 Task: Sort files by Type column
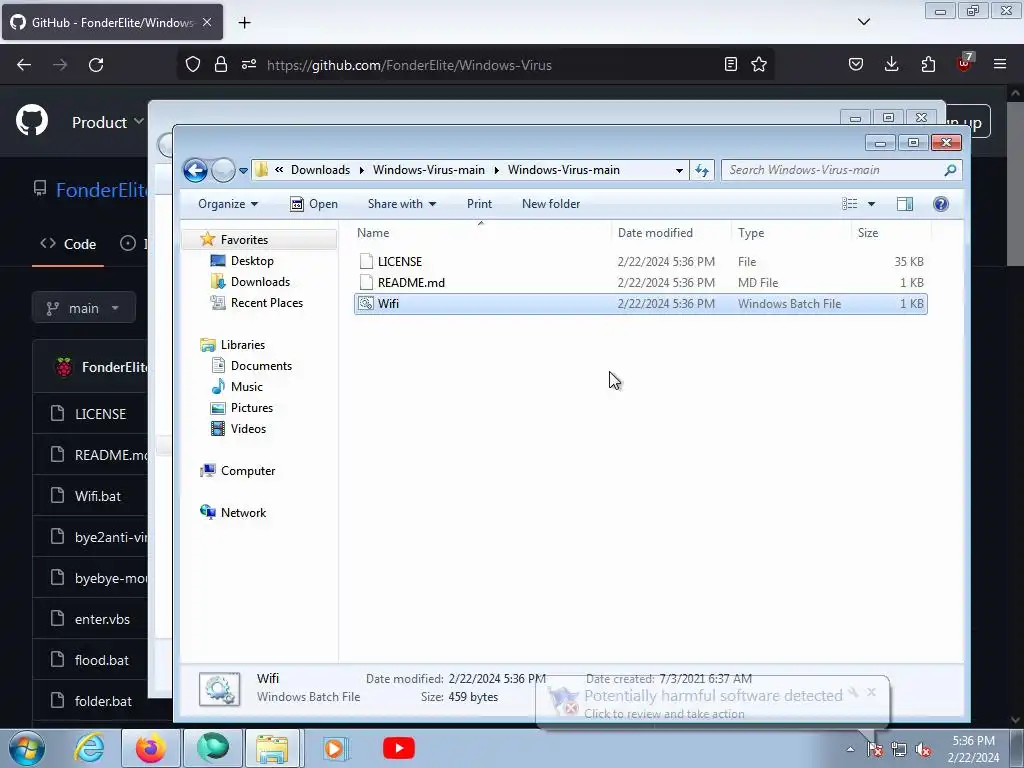pos(751,232)
